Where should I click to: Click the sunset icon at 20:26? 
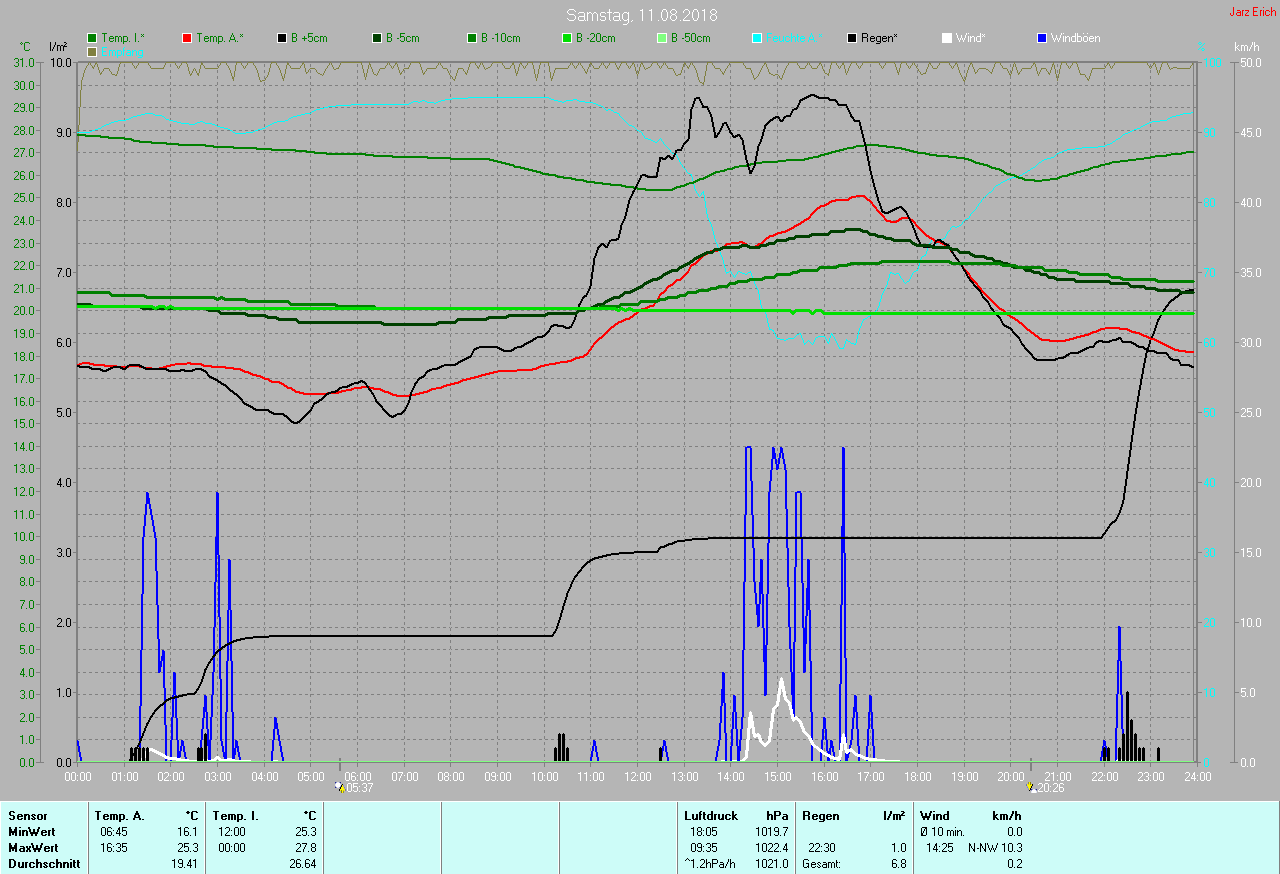[1030, 788]
